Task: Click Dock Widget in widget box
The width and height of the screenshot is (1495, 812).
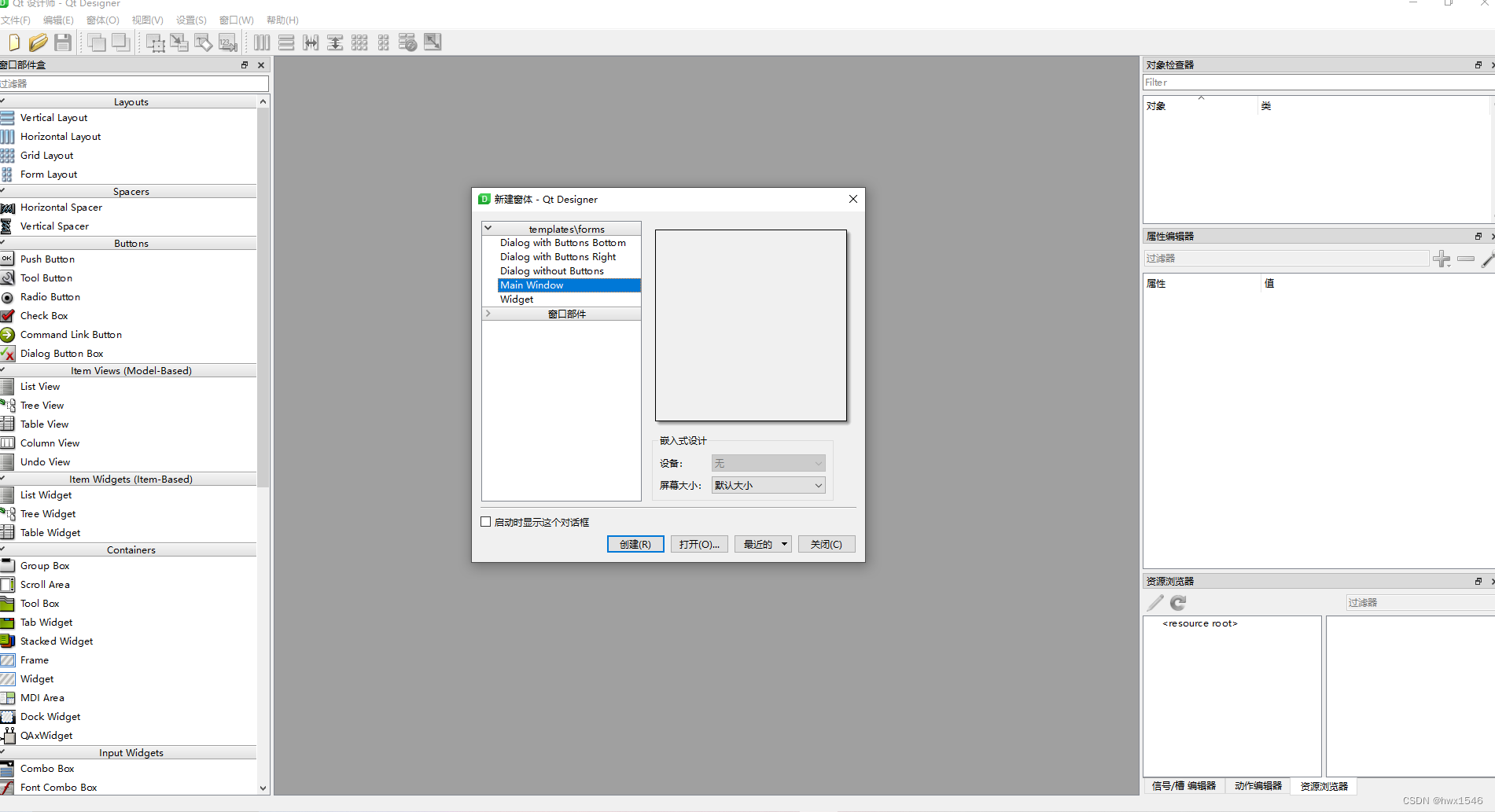Action: [50, 717]
